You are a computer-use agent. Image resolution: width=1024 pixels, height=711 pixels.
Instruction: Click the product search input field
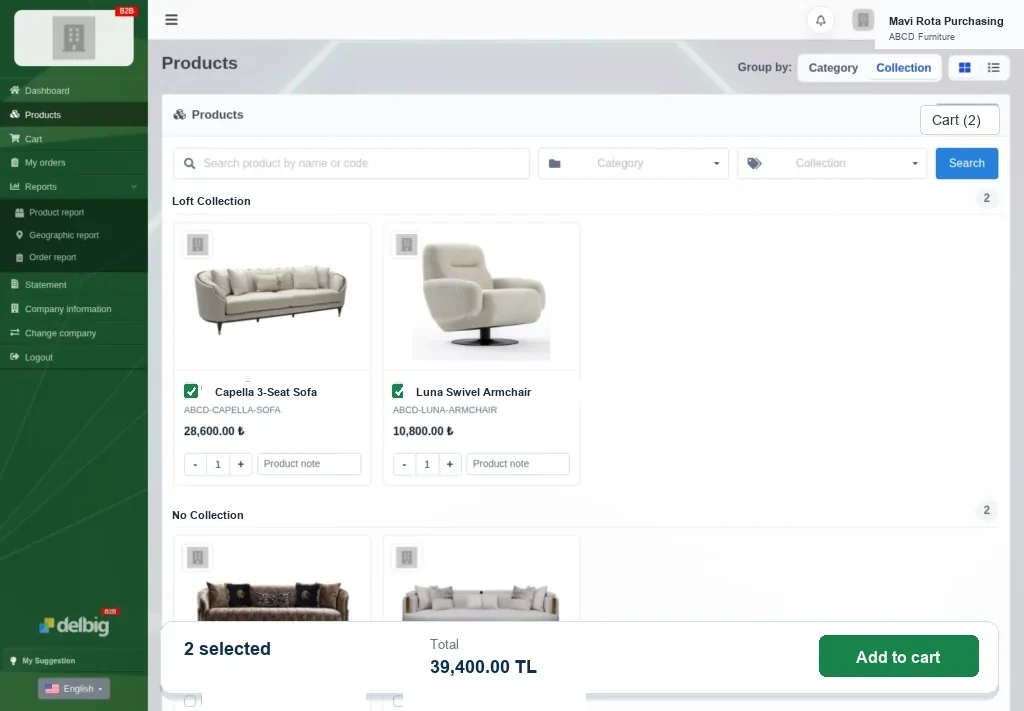pyautogui.click(x=351, y=163)
